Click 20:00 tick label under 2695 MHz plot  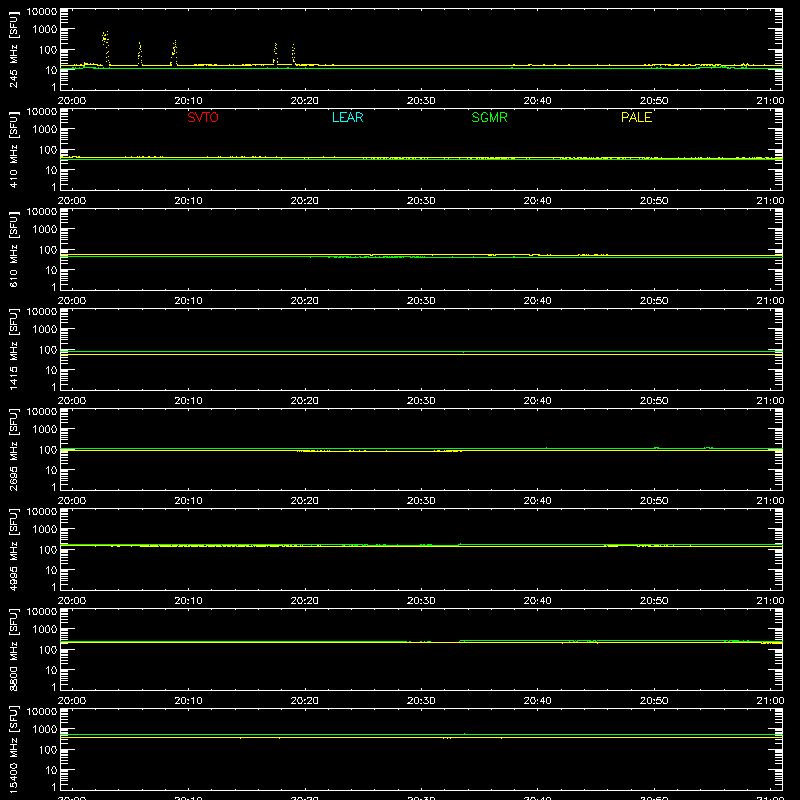(71, 501)
